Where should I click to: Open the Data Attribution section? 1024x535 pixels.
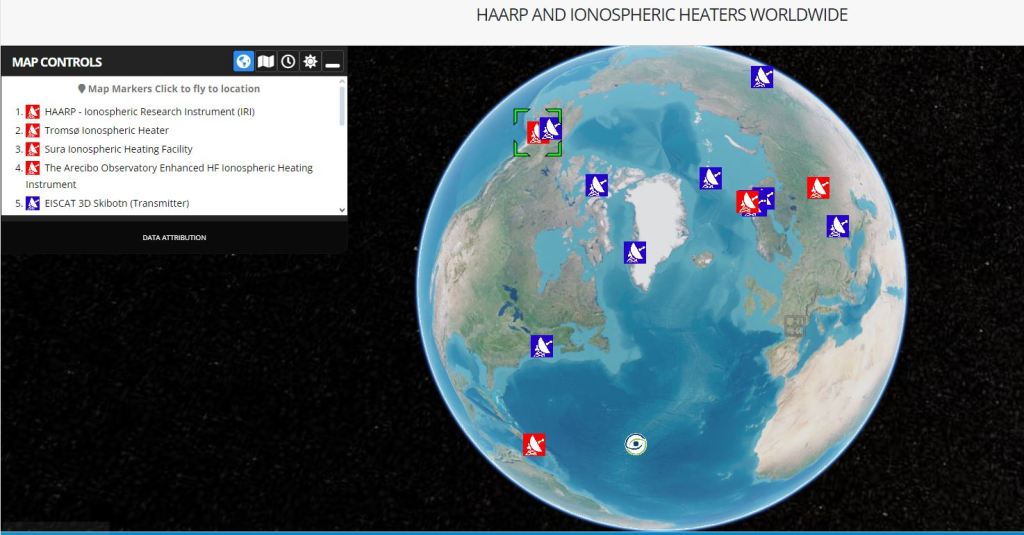(174, 238)
